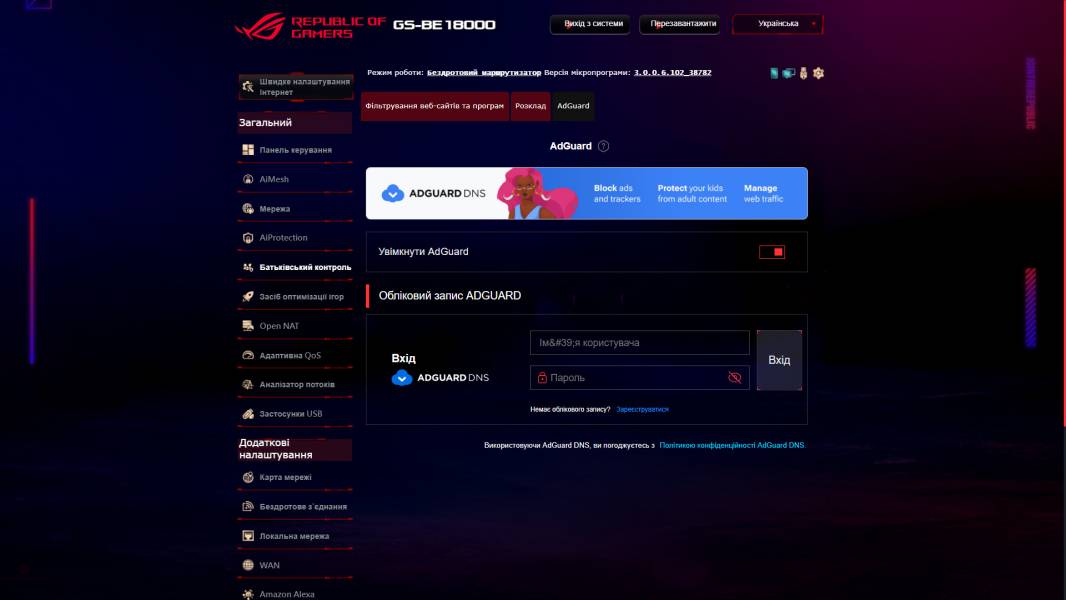
Task: Open the AdGuard help question mark icon
Action: tap(602, 146)
